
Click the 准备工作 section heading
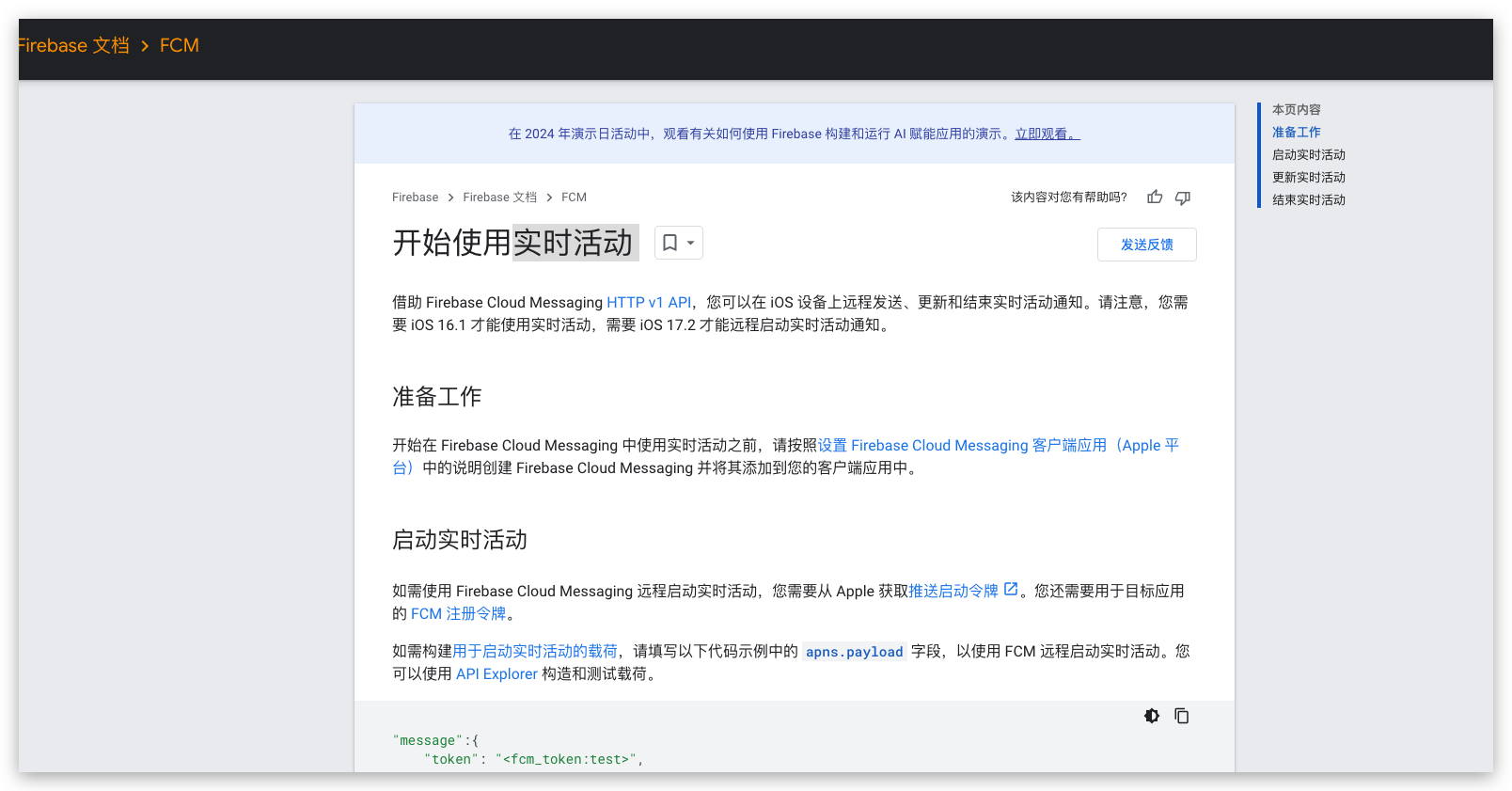coord(436,397)
